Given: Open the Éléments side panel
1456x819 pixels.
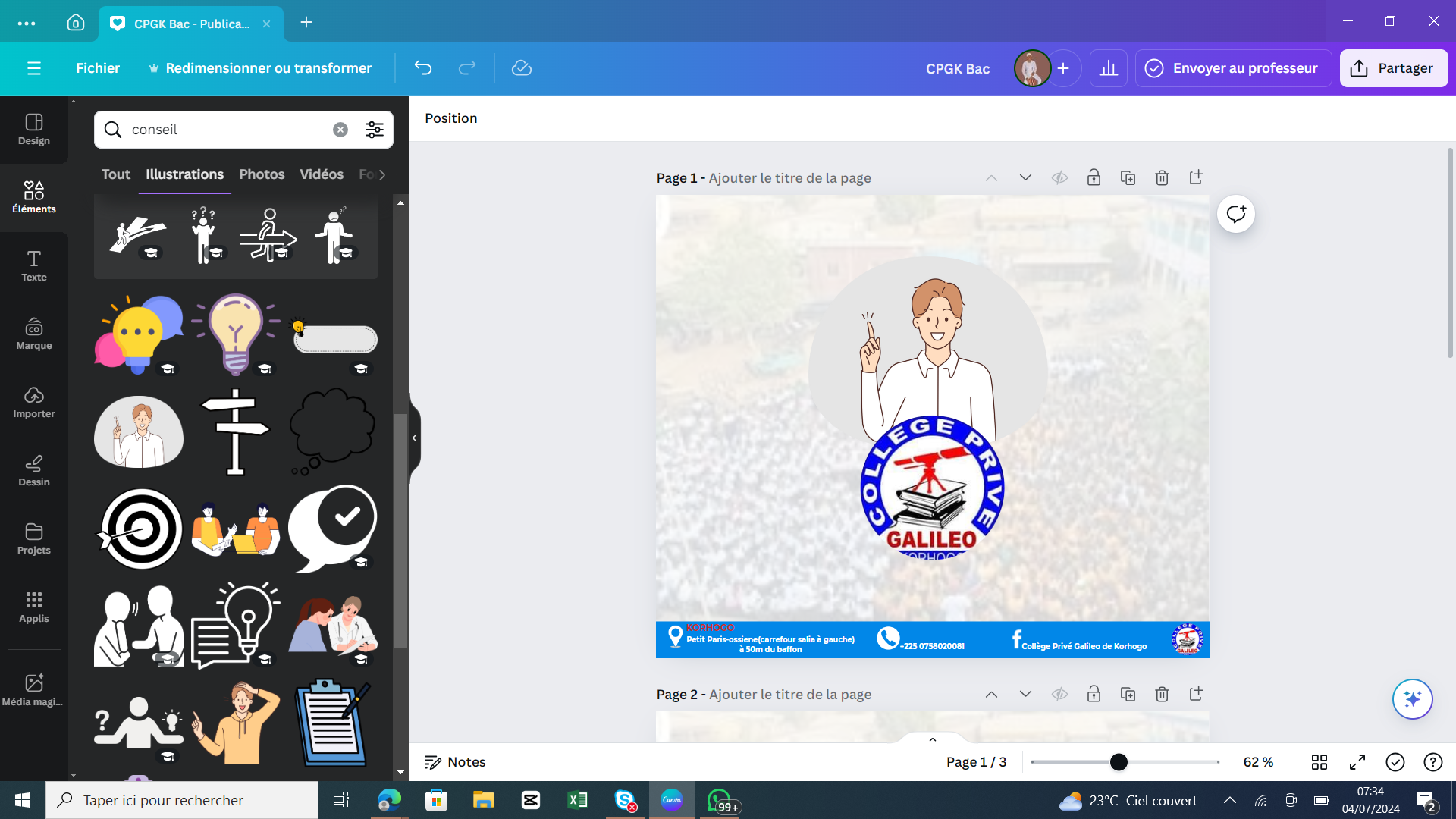Looking at the screenshot, I should (34, 198).
